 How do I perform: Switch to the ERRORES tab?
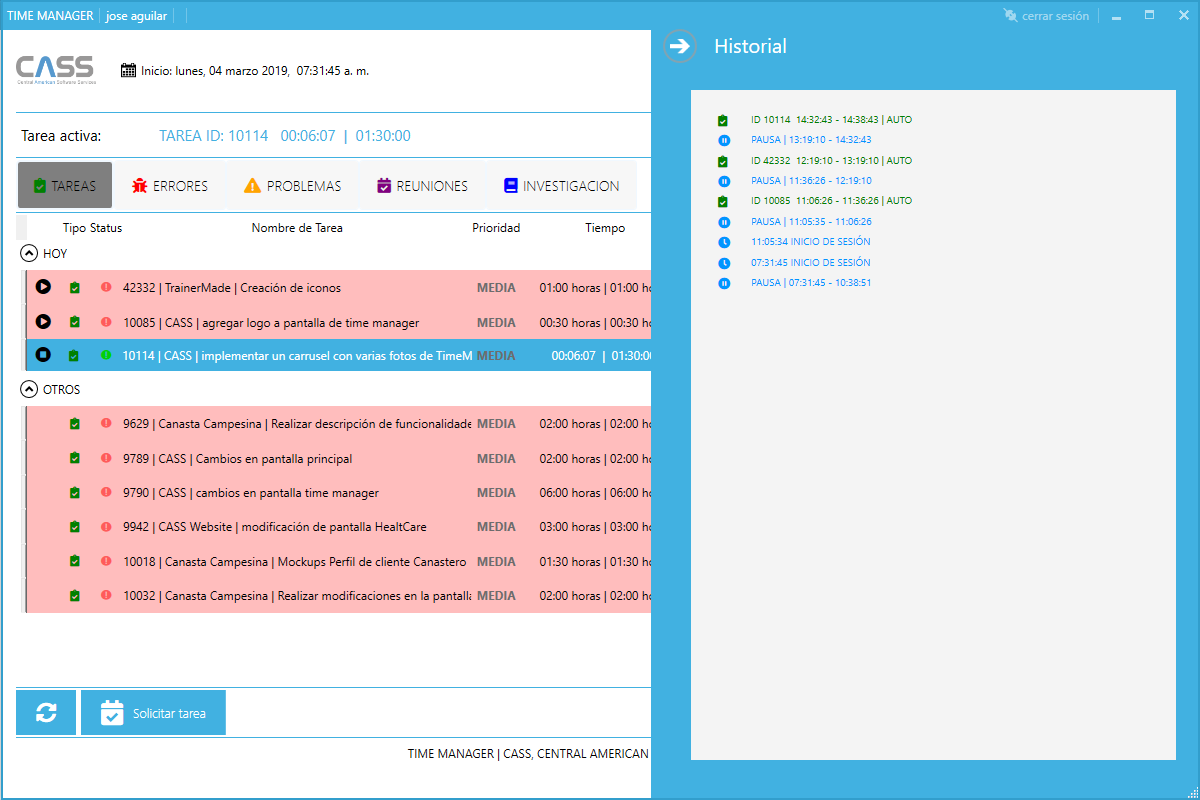pos(169,186)
